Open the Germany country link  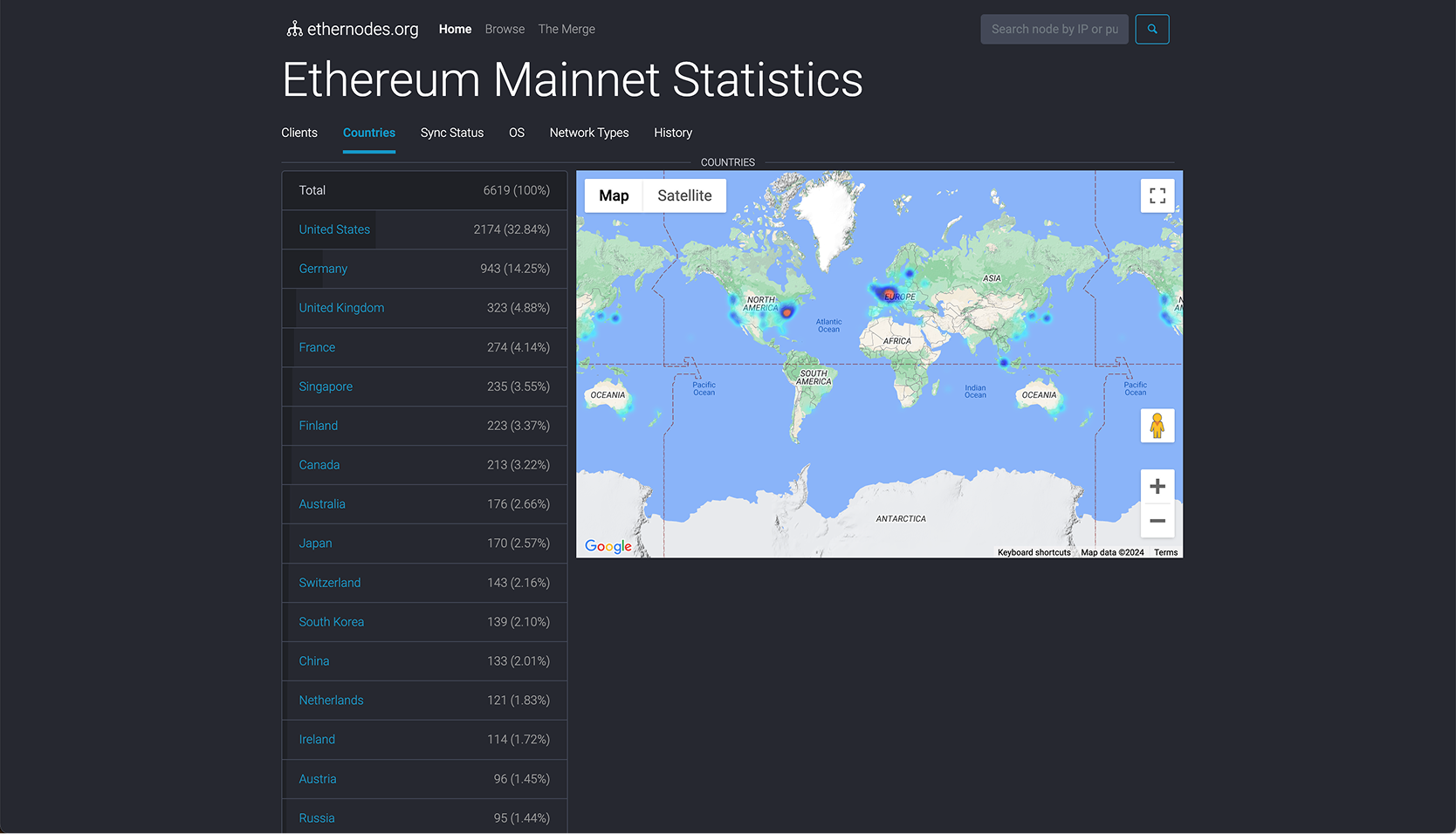coord(323,269)
